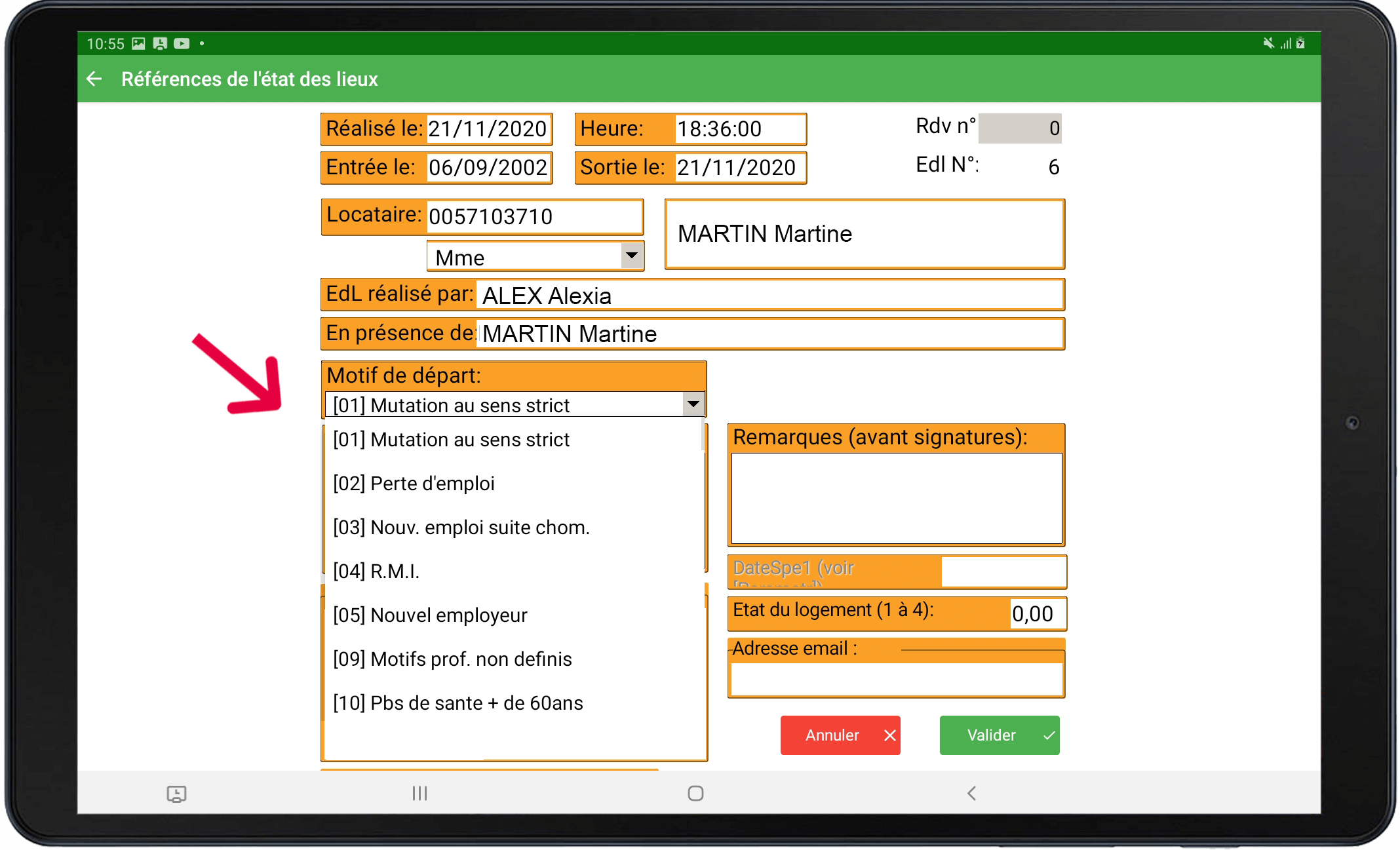This screenshot has width=1400, height=850.
Task: Collapse the Motif de départ dropdown arrow
Action: click(x=693, y=404)
